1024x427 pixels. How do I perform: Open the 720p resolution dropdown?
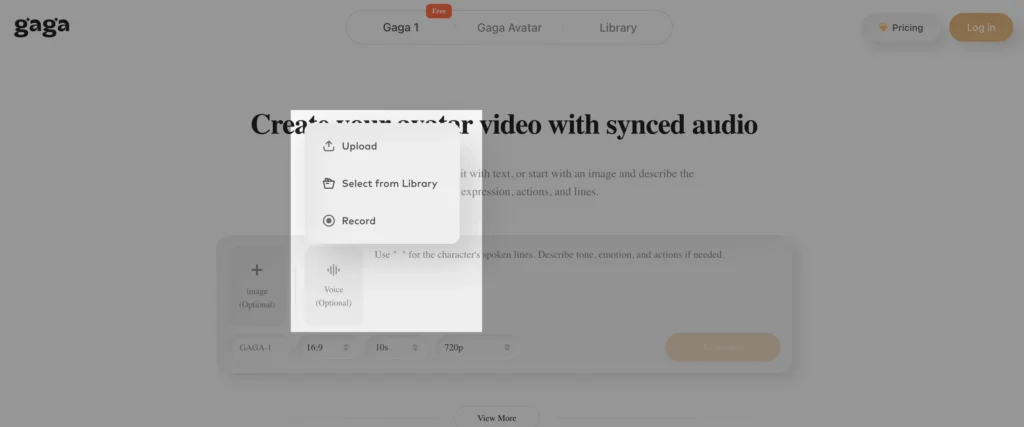477,347
